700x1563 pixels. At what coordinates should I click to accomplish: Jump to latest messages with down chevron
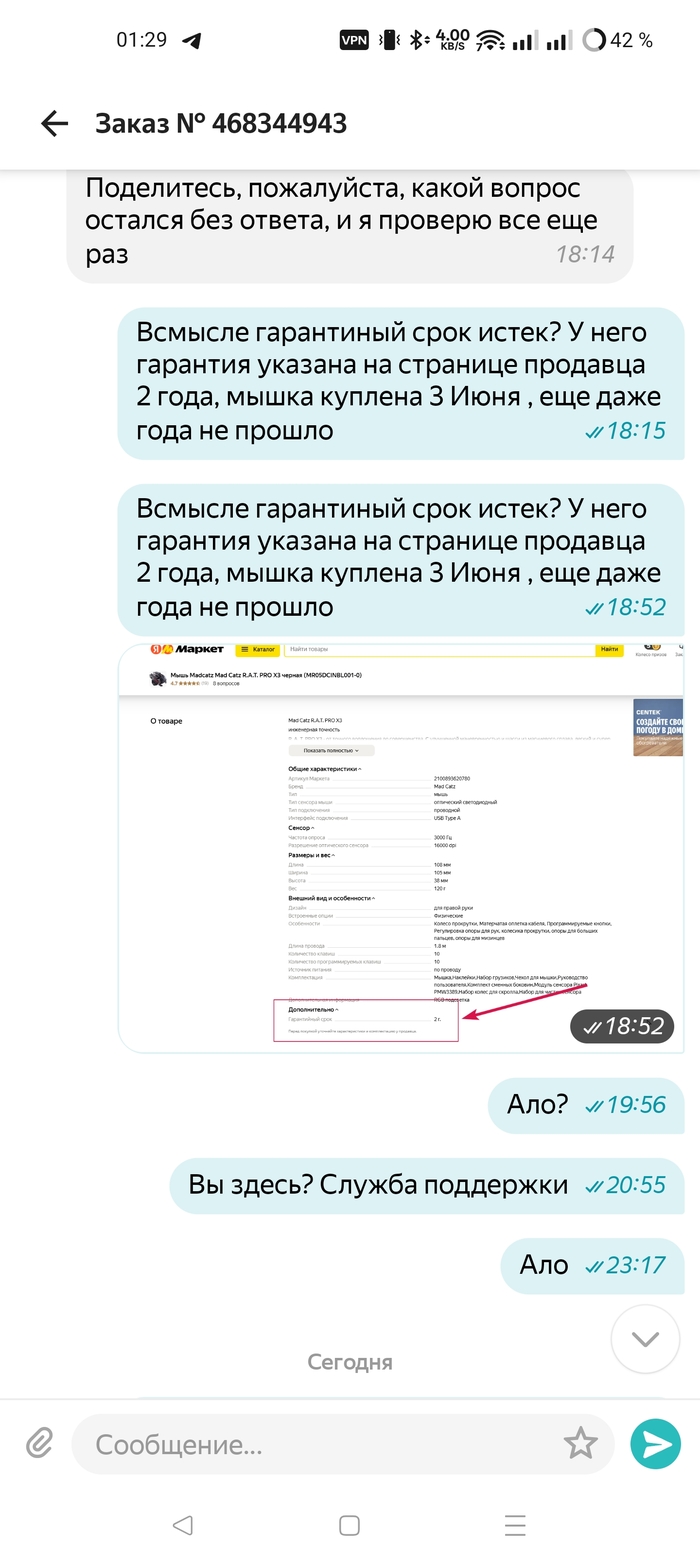click(x=645, y=1339)
